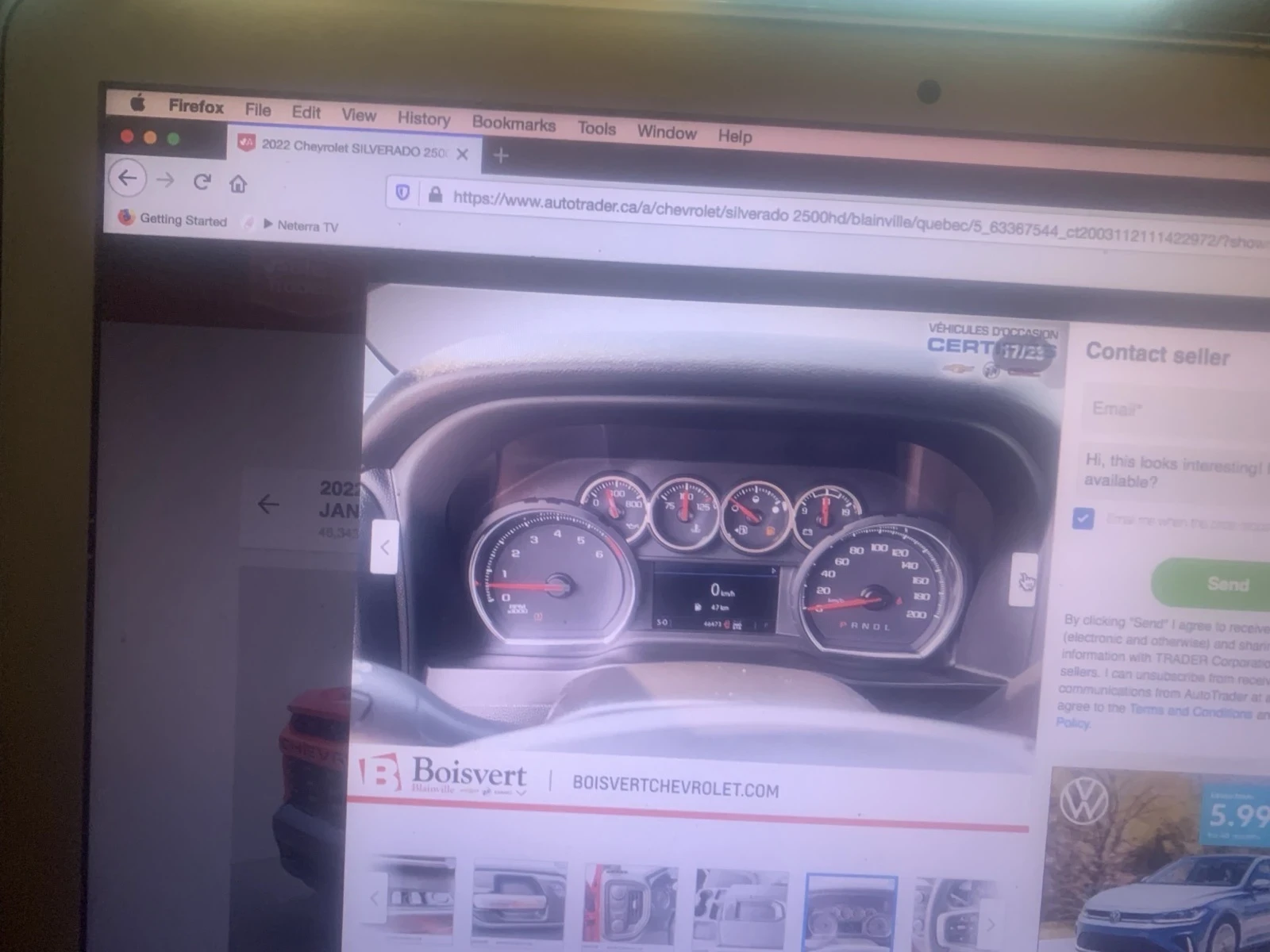Open Neterra TV bookmark

300,225
